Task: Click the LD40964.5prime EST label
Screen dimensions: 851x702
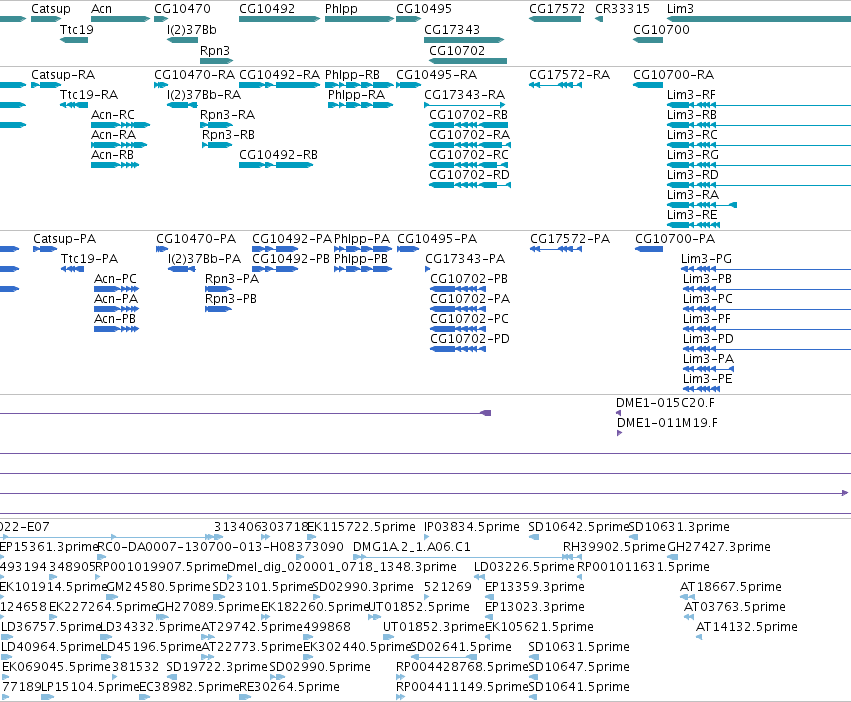Action: pyautogui.click(x=52, y=647)
